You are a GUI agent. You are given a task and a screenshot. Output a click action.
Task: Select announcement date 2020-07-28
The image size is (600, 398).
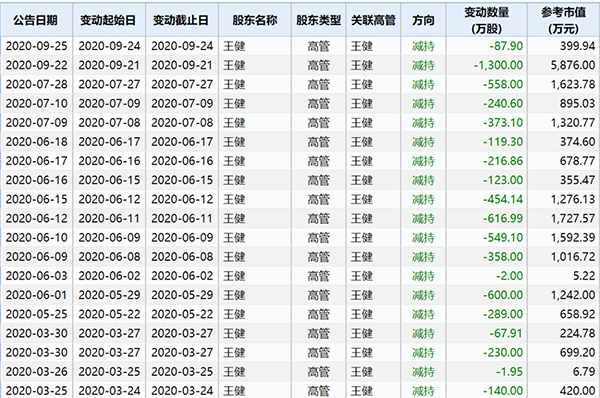pos(36,85)
